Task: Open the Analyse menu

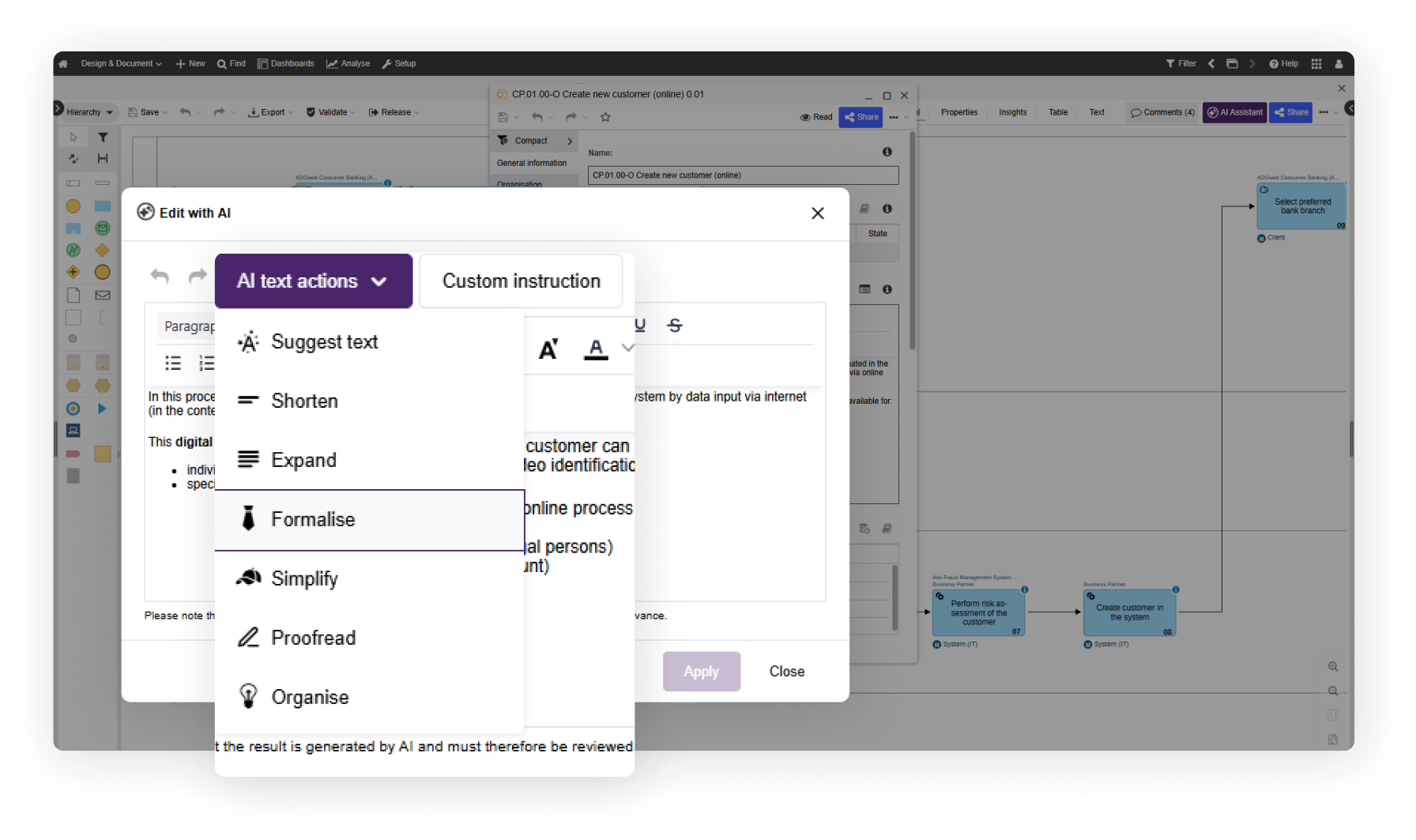Action: point(348,64)
